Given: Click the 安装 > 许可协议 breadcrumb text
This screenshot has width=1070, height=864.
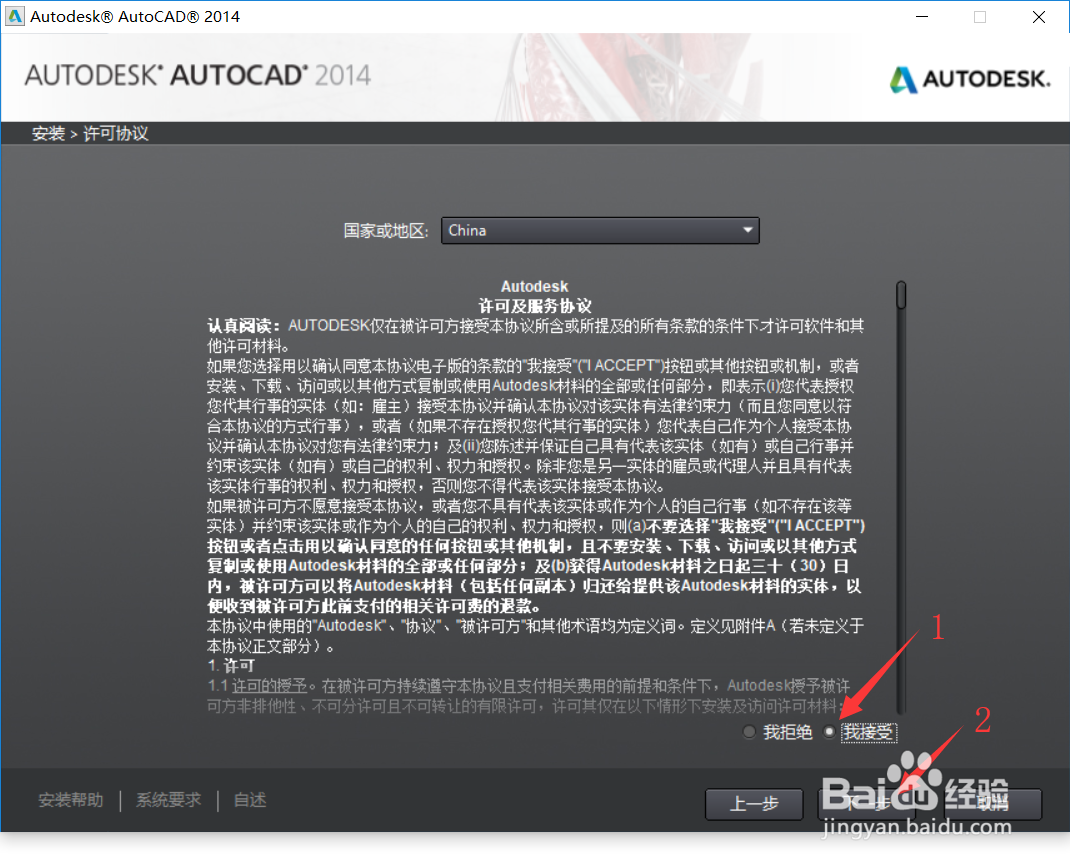Looking at the screenshot, I should pyautogui.click(x=90, y=133).
